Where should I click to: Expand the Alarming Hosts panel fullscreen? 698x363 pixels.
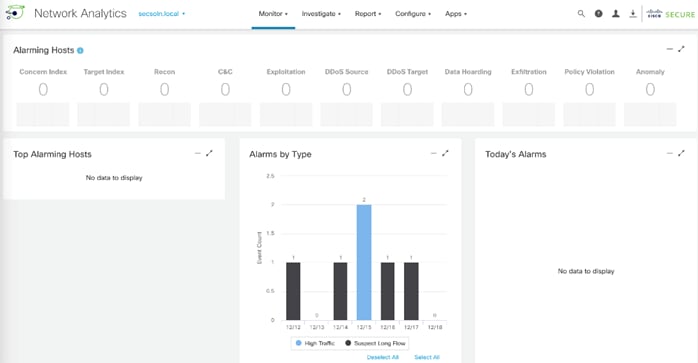pyautogui.click(x=681, y=49)
